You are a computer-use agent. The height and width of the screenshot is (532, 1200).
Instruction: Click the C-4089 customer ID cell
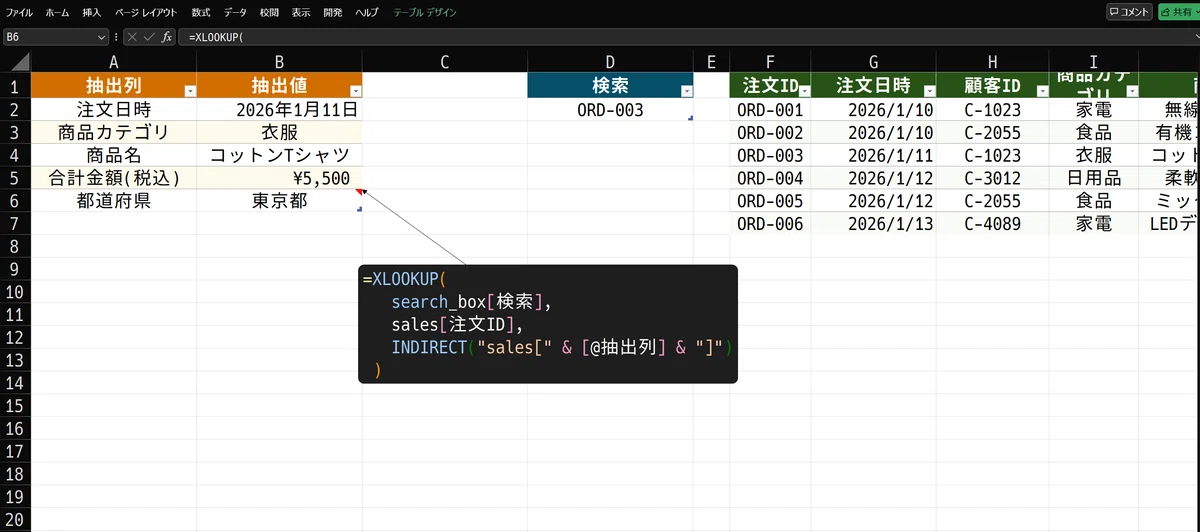[993, 224]
